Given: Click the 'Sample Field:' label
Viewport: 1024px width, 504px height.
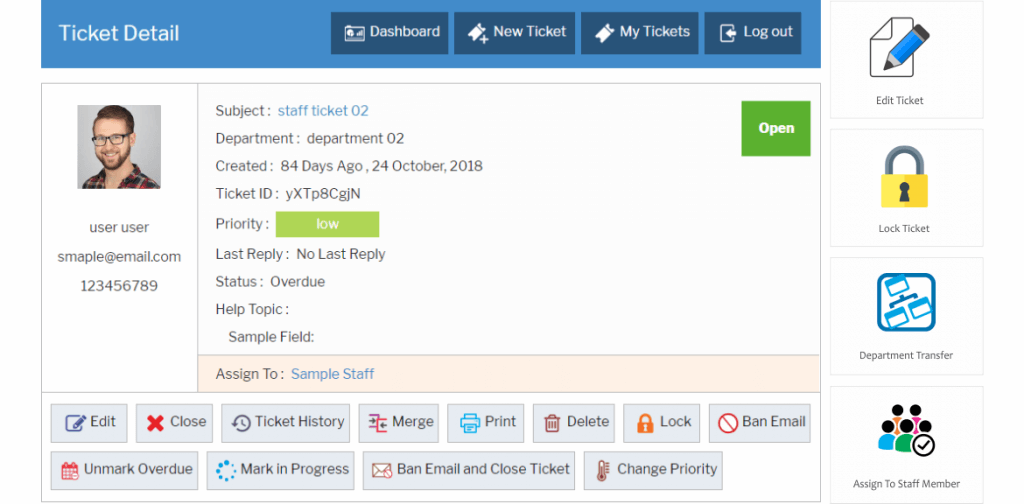Looking at the screenshot, I should point(271,338).
